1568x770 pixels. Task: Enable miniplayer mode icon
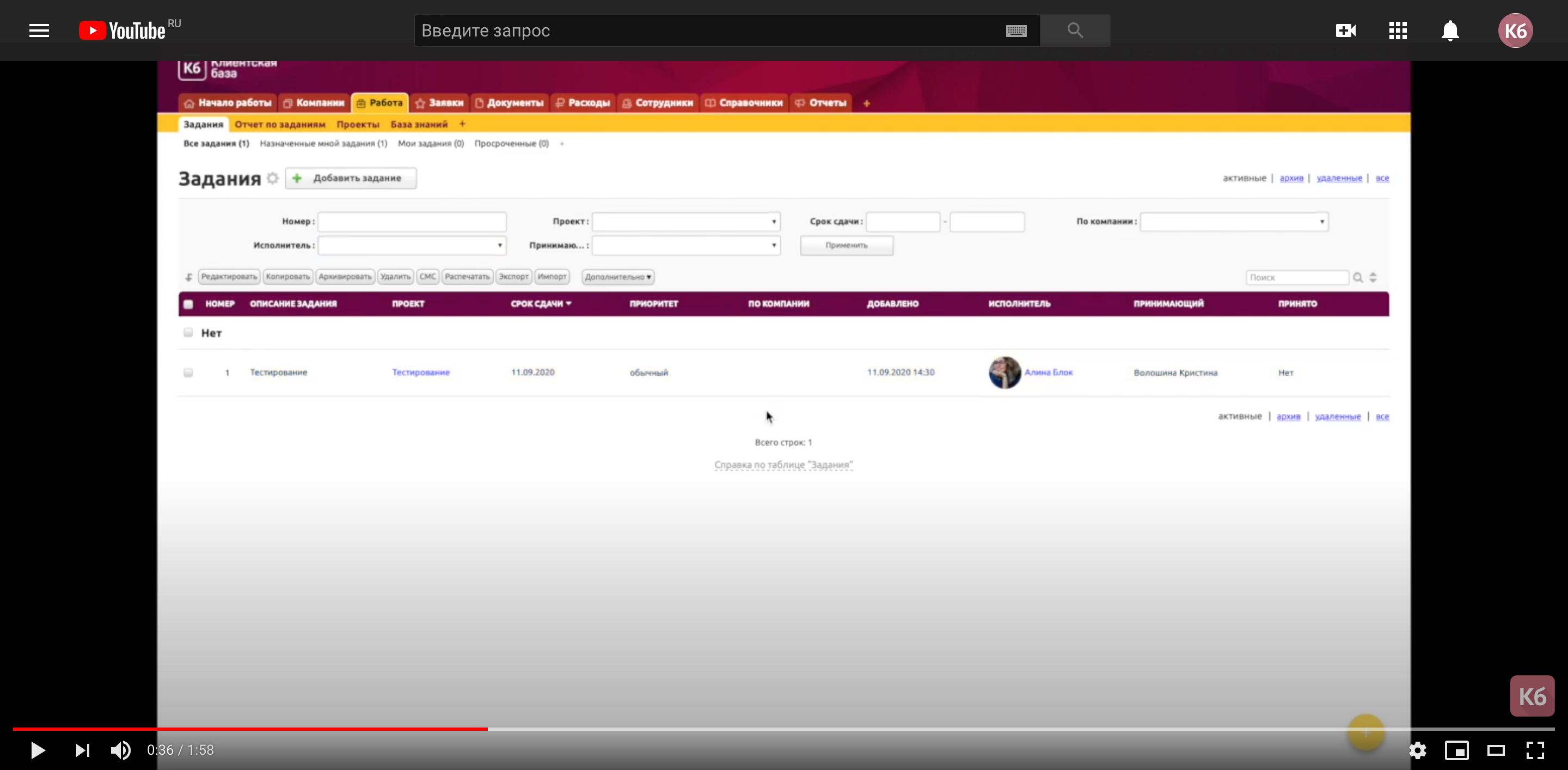pos(1456,750)
